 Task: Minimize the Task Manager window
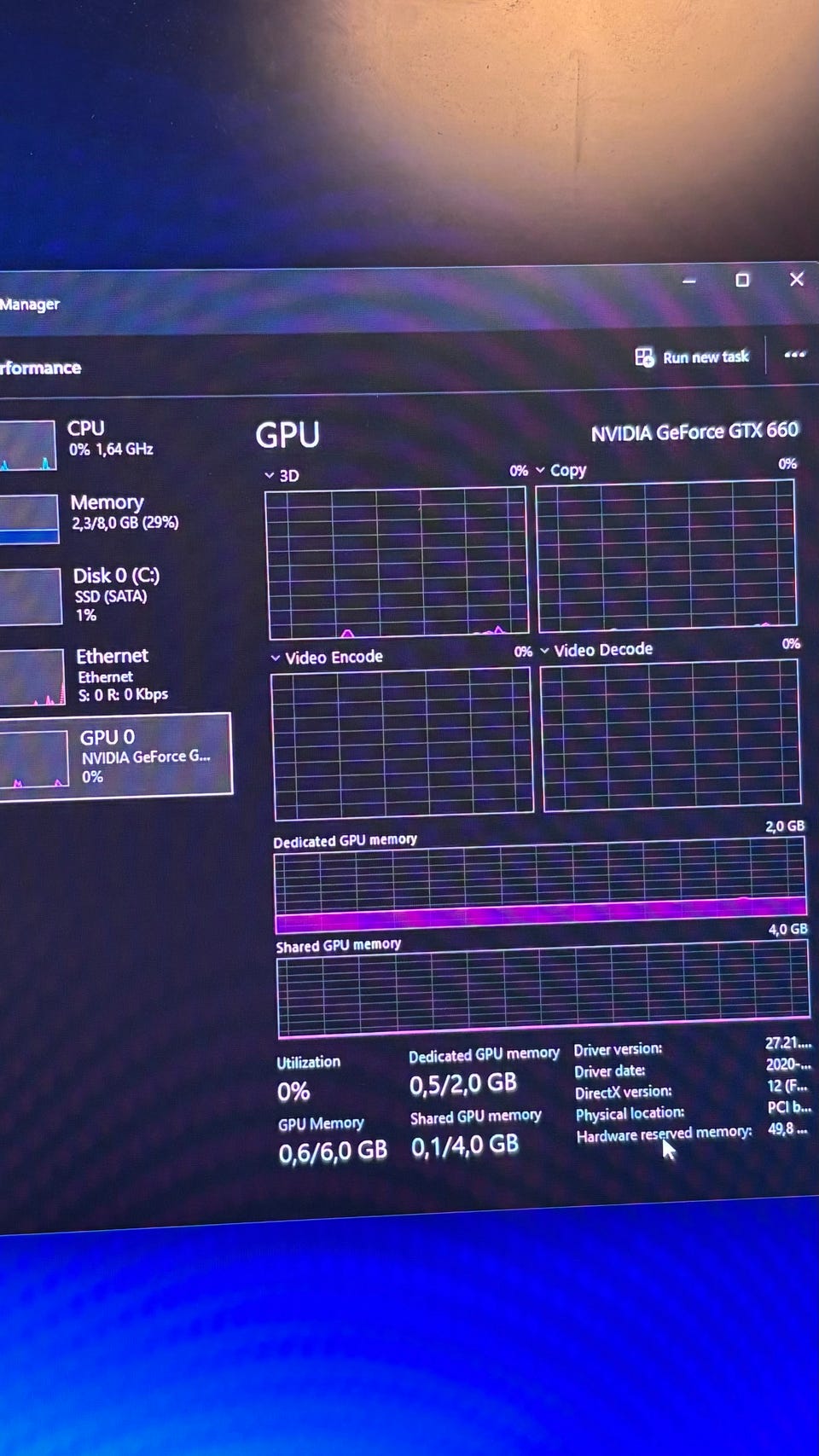pos(689,281)
